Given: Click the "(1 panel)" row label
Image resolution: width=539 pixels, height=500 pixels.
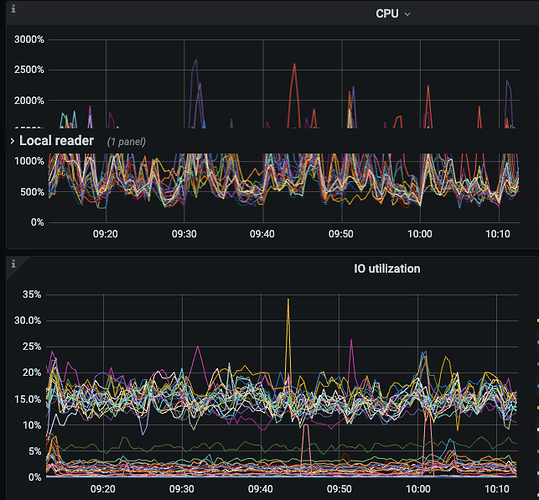Looking at the screenshot, I should 126,142.
